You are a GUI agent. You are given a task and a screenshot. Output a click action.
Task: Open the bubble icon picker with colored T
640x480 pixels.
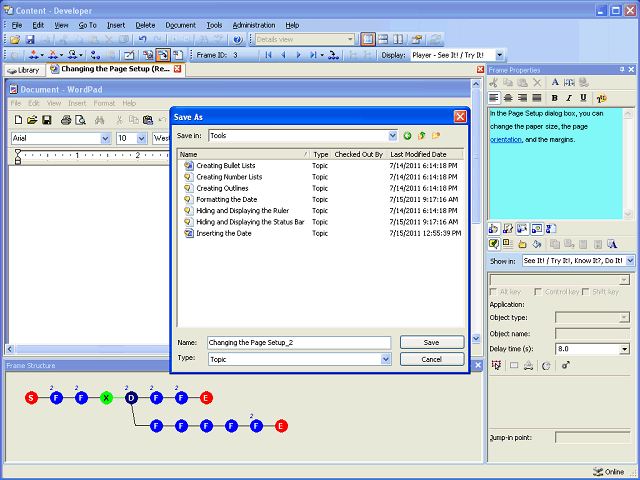click(601, 98)
